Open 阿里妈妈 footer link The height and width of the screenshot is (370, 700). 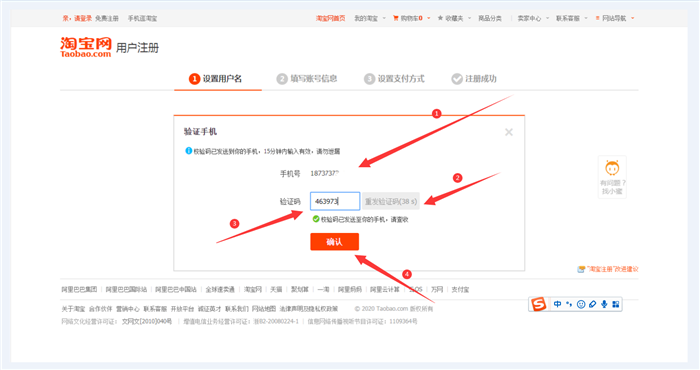pos(350,290)
